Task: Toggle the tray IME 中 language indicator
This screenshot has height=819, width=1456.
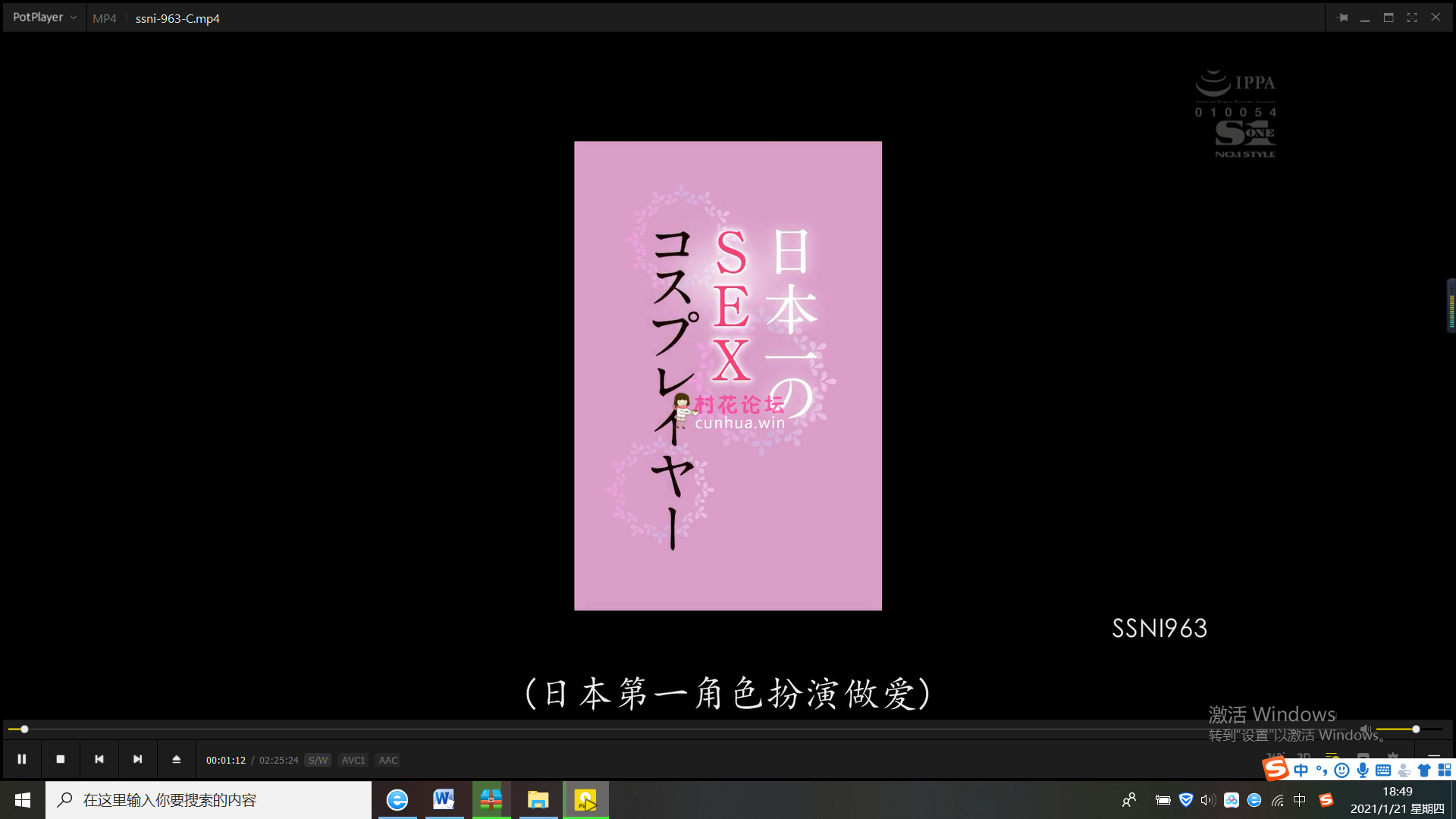Action: coord(1300,800)
